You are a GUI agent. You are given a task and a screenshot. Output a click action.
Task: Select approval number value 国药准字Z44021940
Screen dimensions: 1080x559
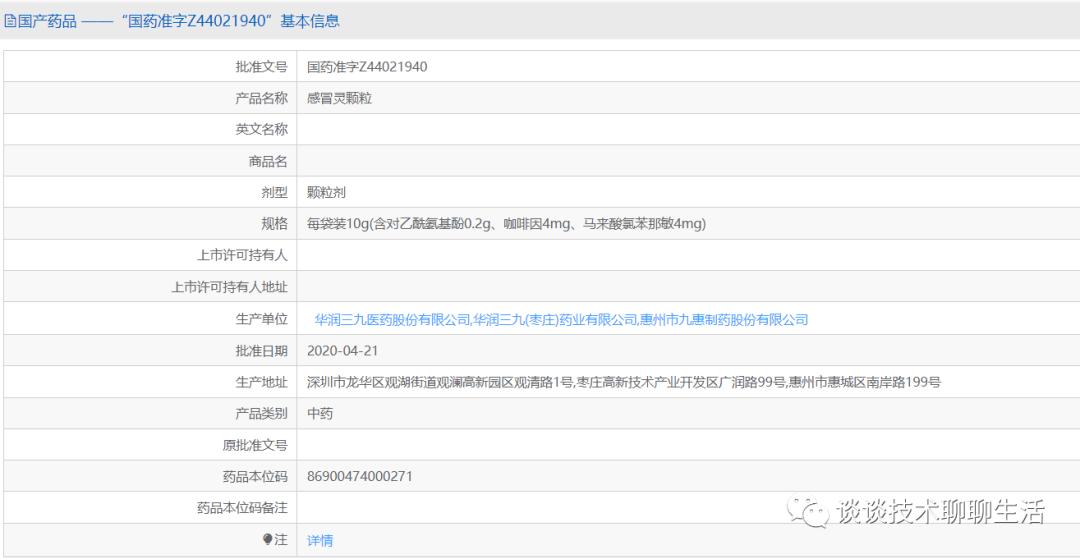(x=367, y=67)
